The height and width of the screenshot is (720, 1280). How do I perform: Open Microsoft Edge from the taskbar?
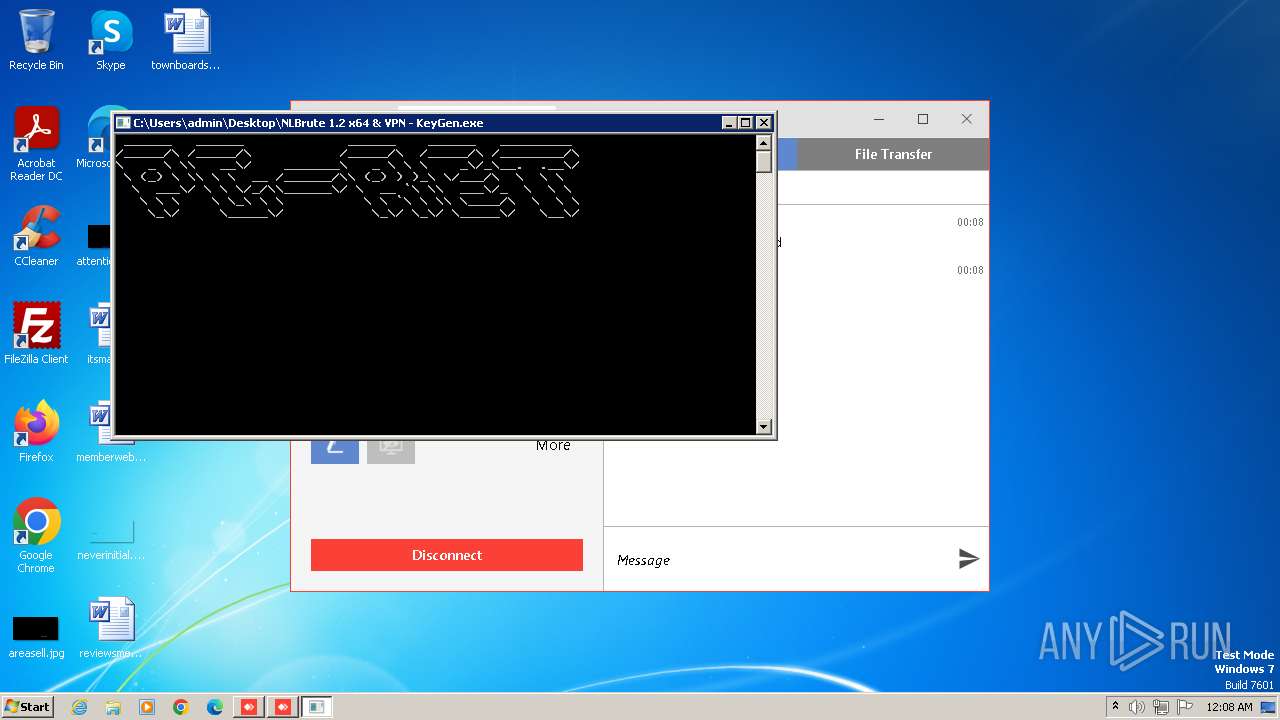(x=215, y=707)
